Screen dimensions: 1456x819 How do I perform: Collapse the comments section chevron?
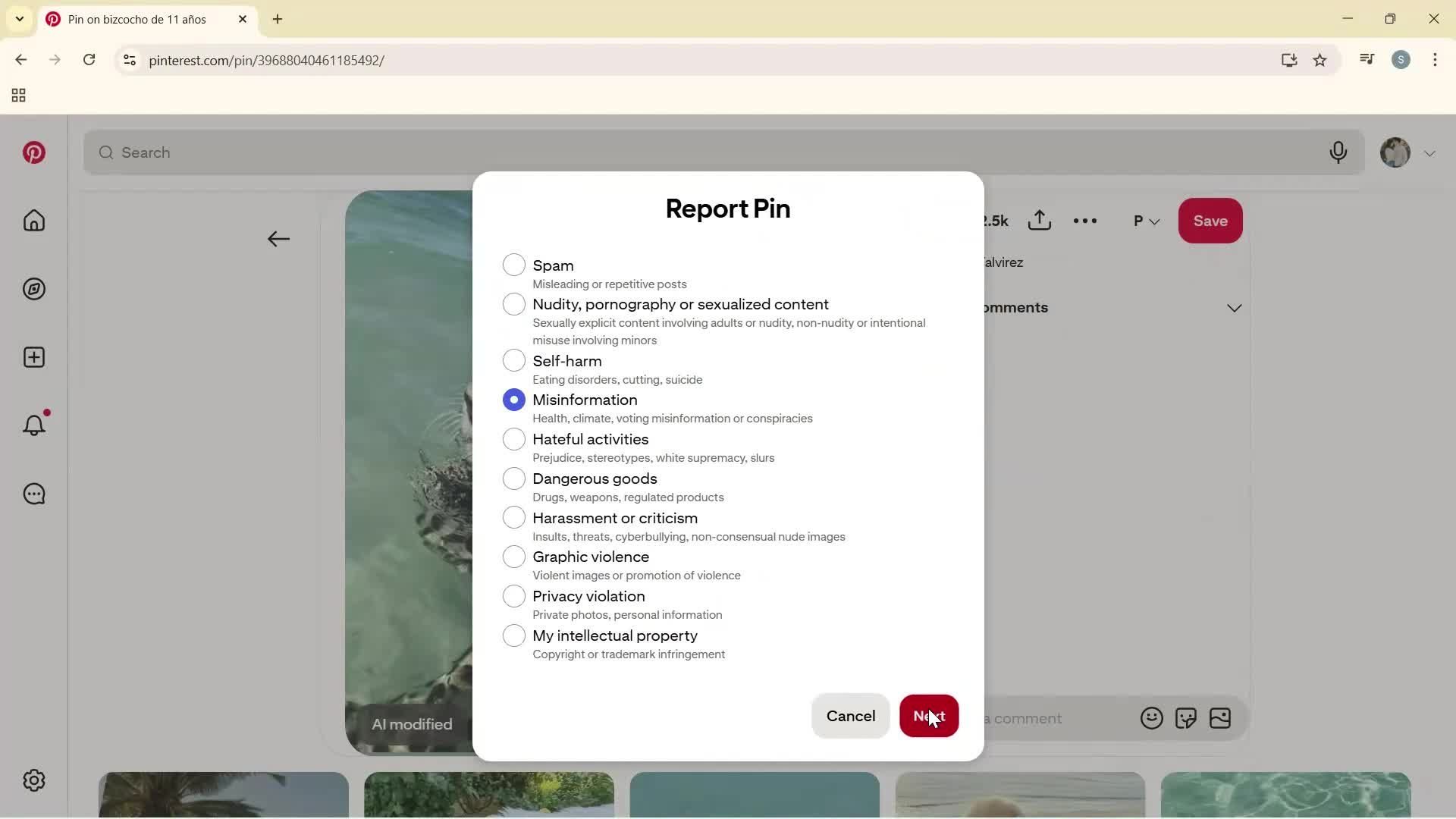(1235, 308)
